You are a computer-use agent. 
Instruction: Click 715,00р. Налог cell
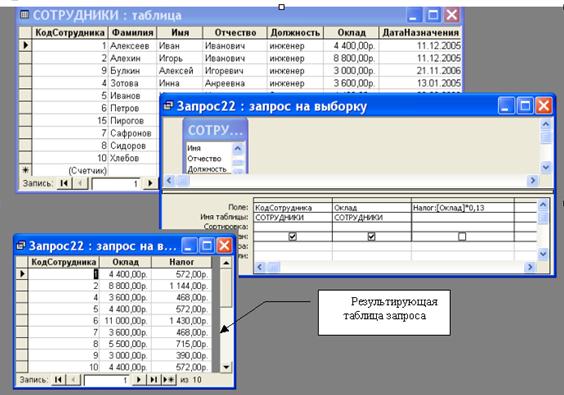[x=181, y=344]
